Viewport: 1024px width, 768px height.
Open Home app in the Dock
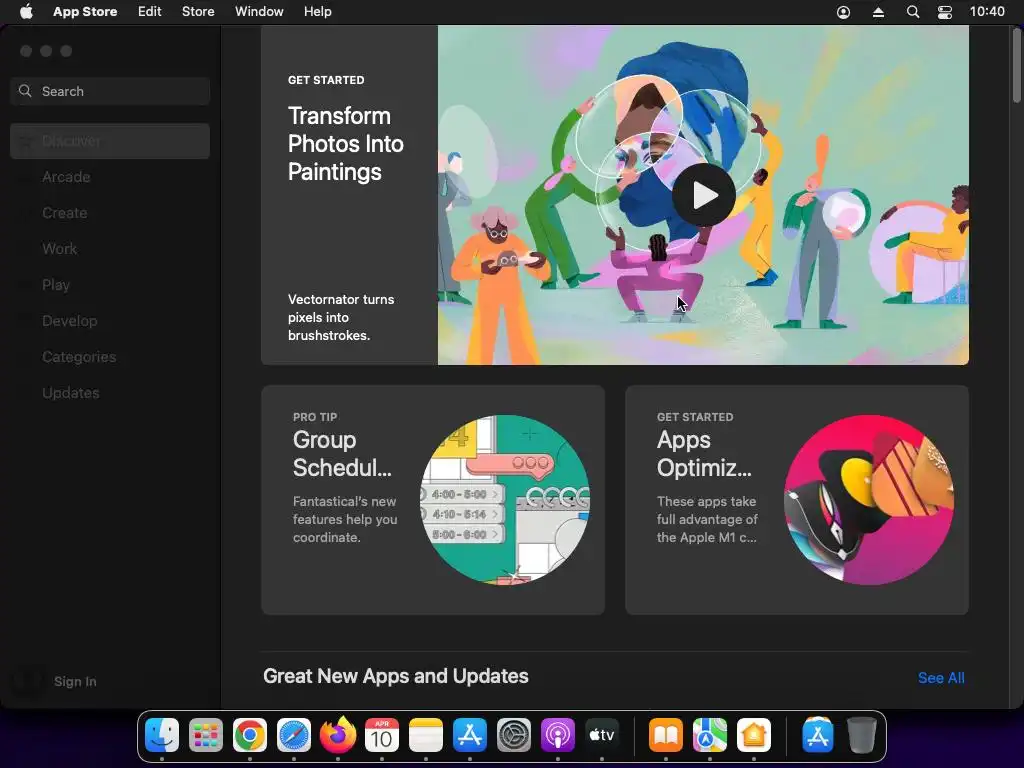tap(754, 735)
